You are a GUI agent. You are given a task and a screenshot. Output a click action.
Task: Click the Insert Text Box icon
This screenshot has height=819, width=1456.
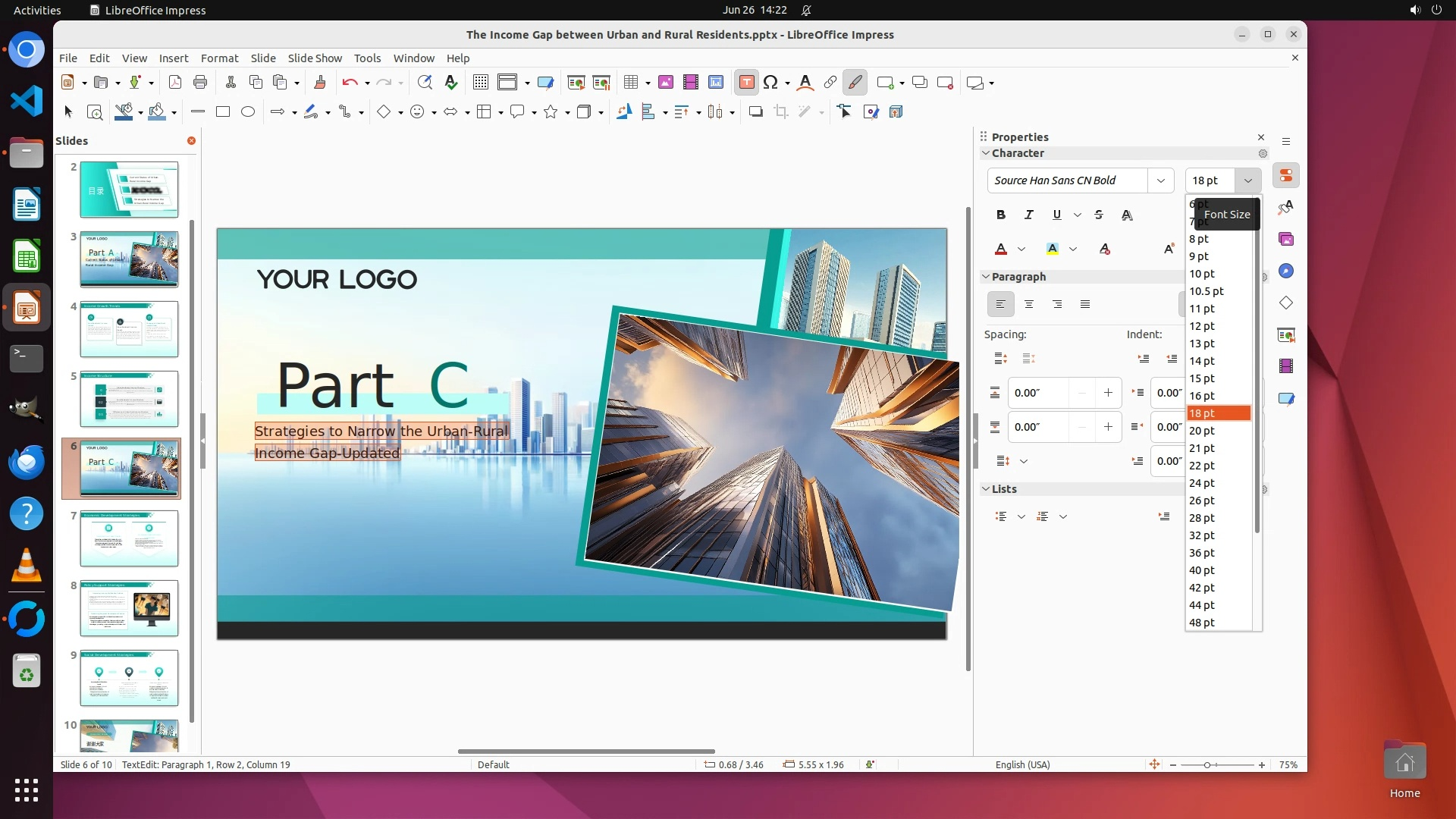pos(746,83)
